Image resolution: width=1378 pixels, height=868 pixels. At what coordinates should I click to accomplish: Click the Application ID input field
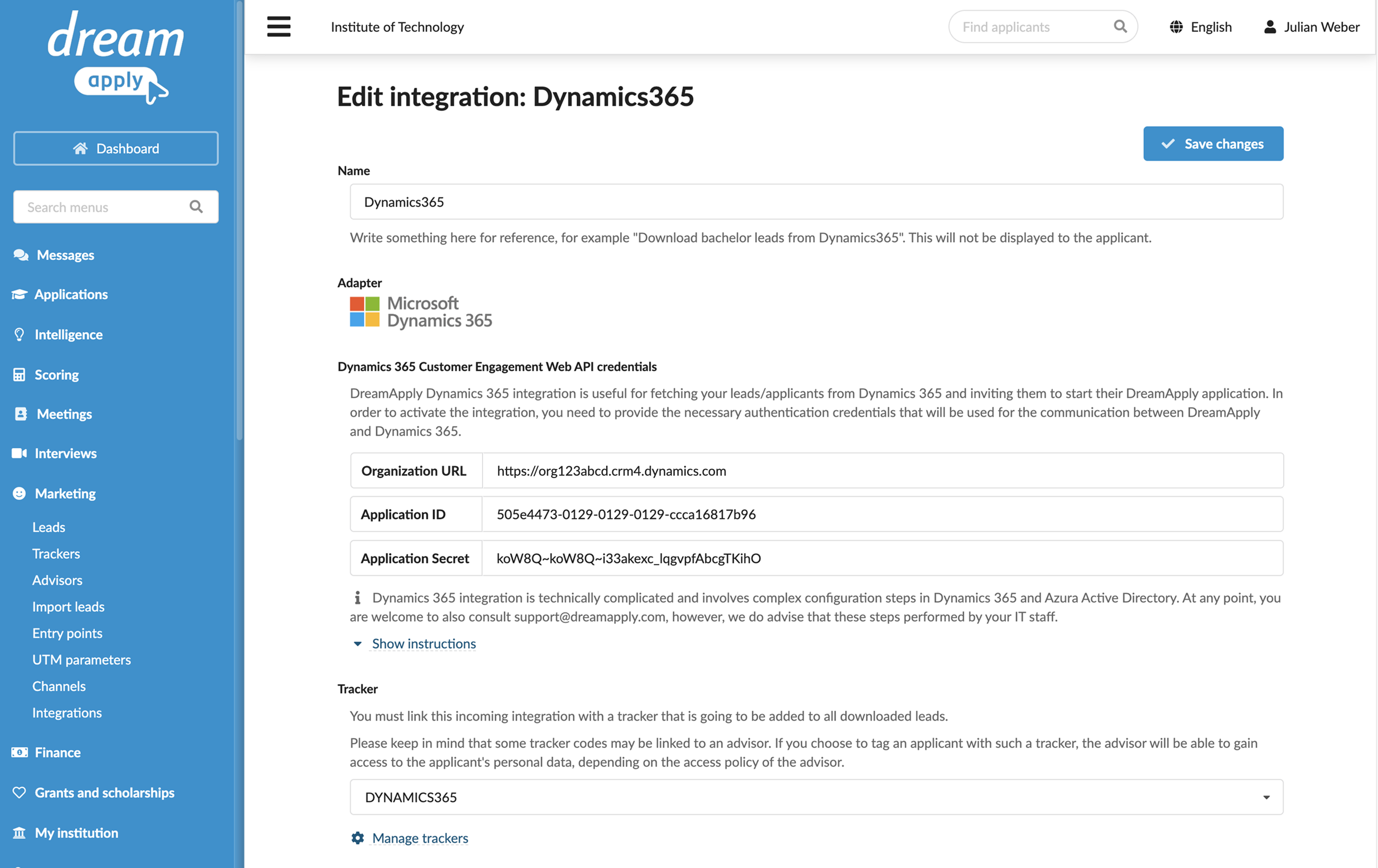pos(883,514)
